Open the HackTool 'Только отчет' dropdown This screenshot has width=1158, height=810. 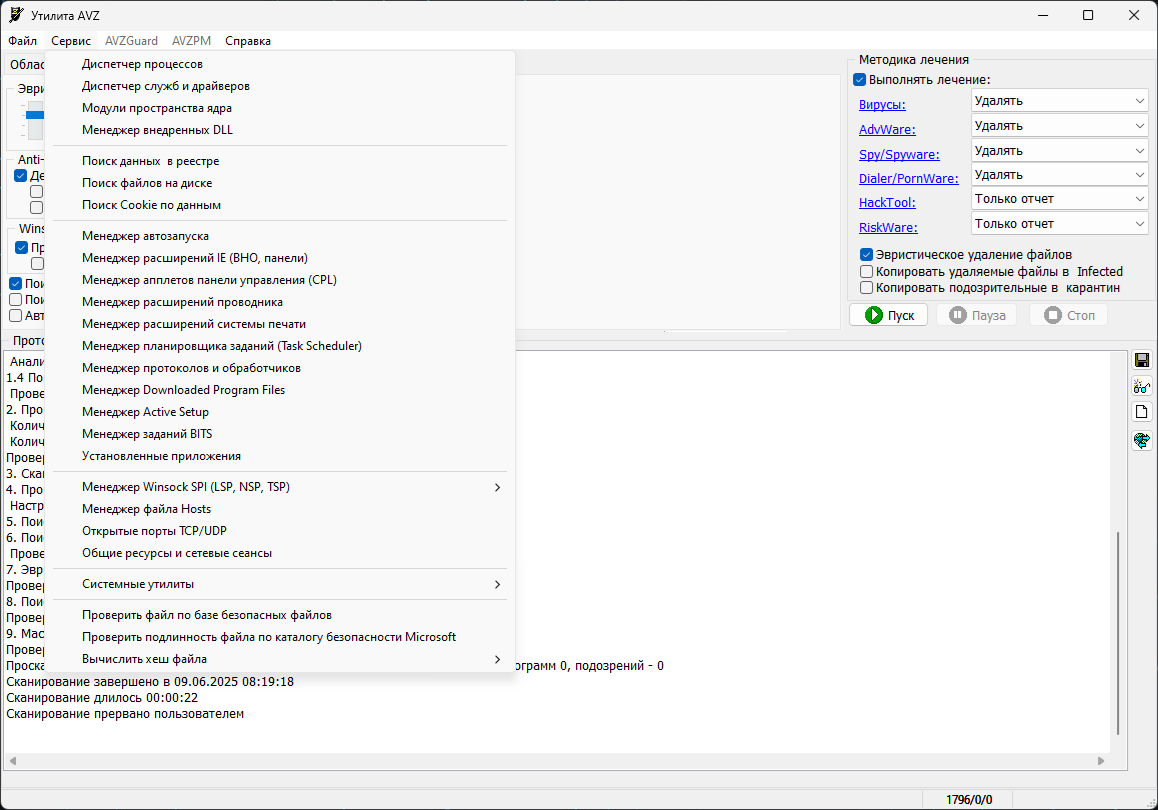click(1060, 199)
